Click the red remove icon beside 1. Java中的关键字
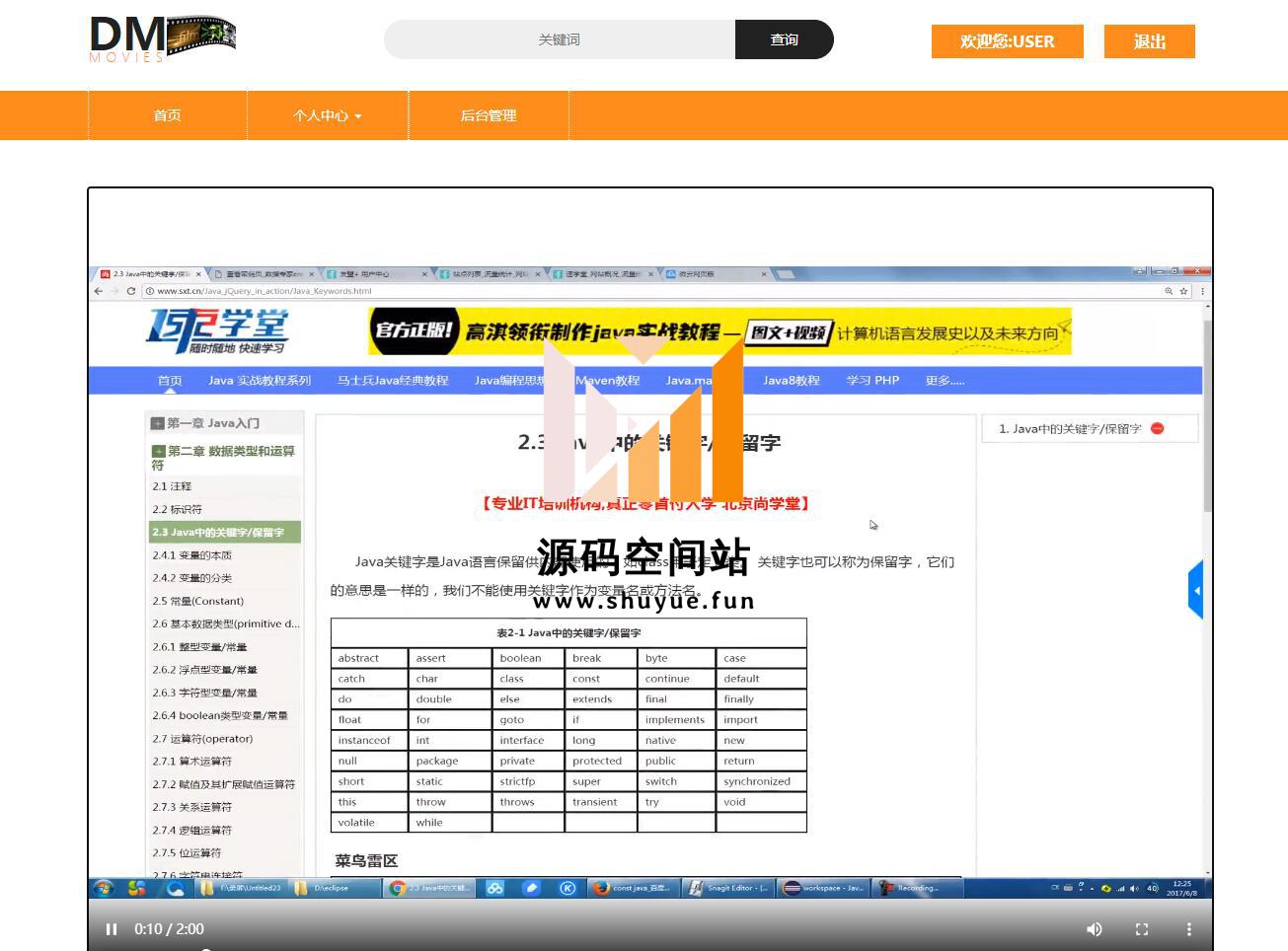Image resolution: width=1288 pixels, height=951 pixels. click(1158, 428)
